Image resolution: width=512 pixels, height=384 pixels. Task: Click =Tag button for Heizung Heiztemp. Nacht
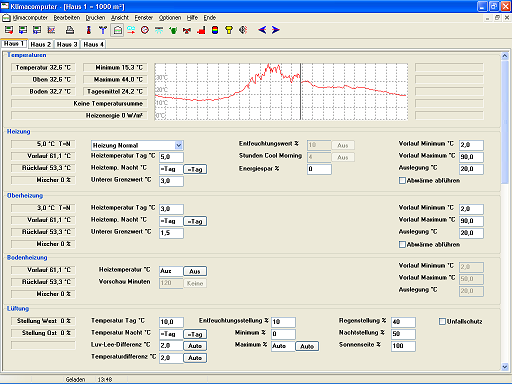tap(195, 169)
